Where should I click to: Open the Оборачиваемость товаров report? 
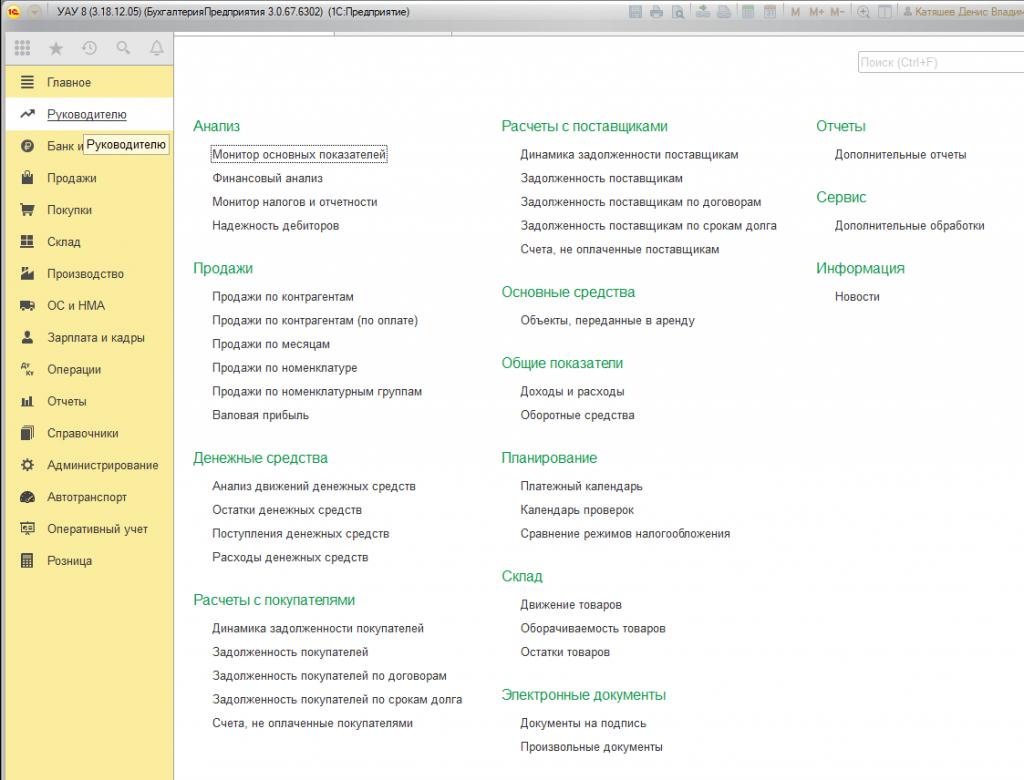(593, 628)
